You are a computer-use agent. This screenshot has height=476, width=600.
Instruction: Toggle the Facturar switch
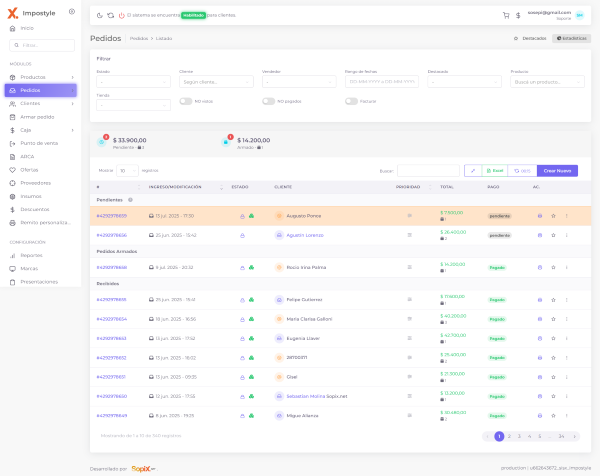coord(351,101)
